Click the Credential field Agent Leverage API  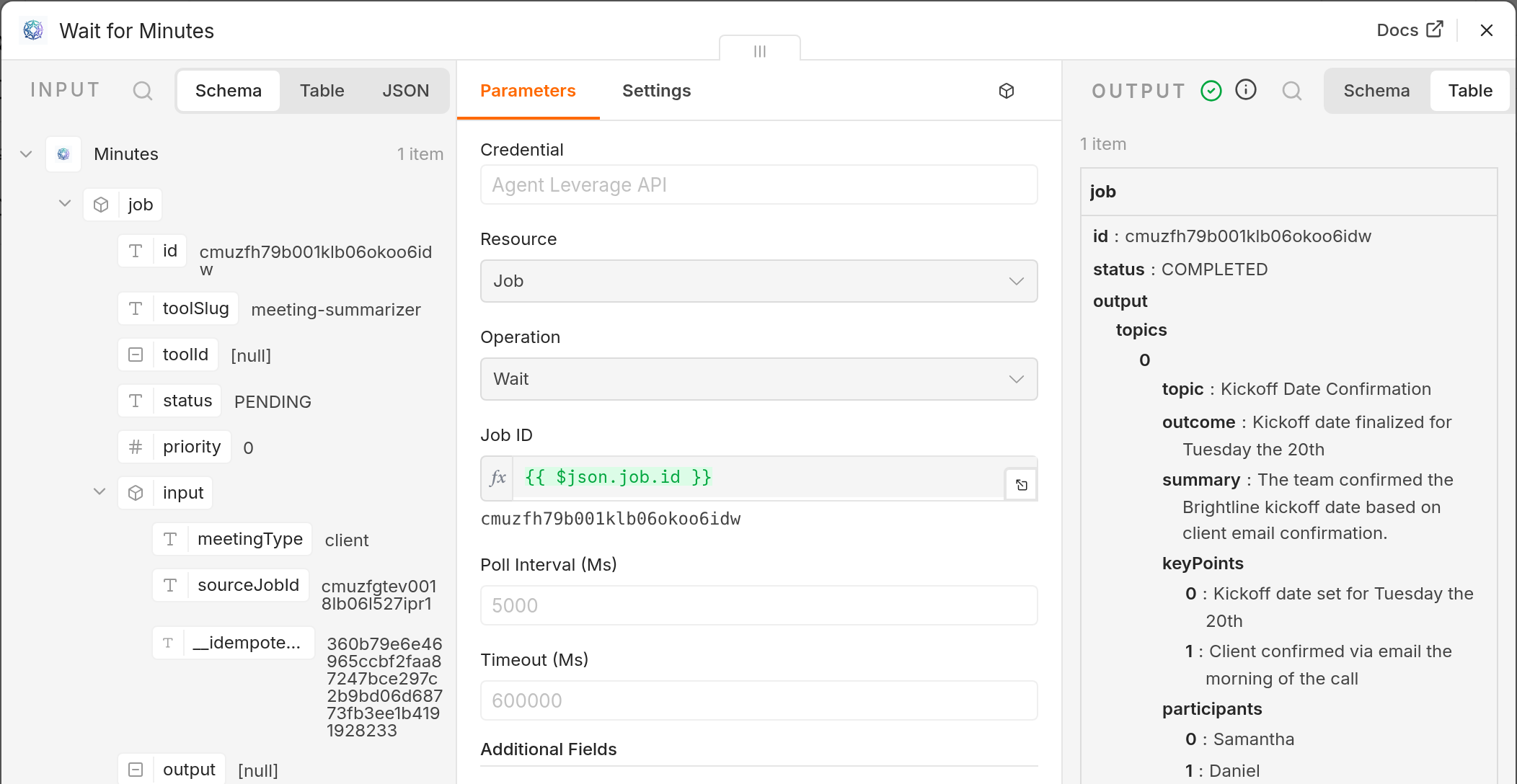click(x=758, y=184)
